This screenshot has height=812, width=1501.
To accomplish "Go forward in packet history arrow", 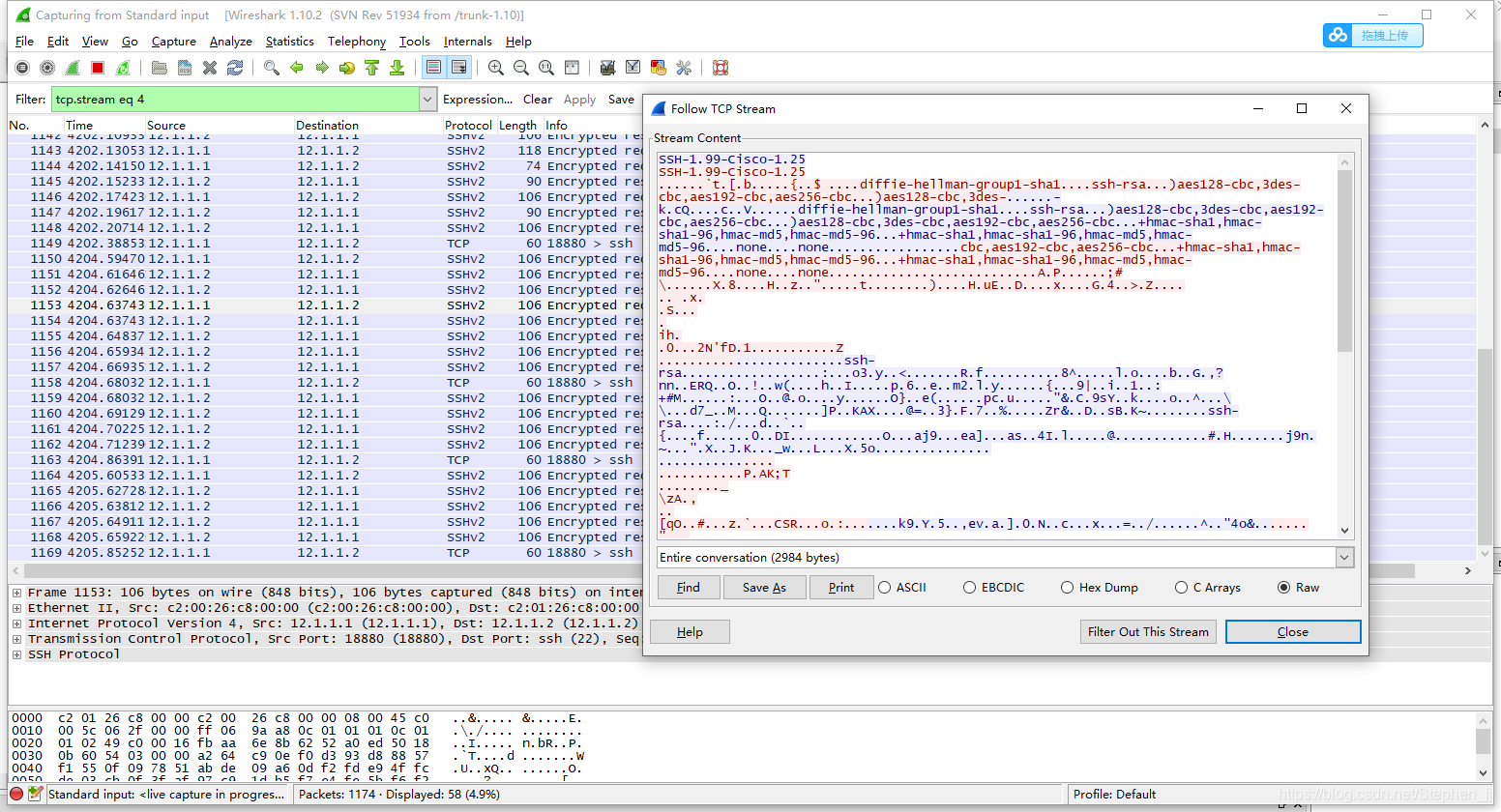I will click(322, 68).
